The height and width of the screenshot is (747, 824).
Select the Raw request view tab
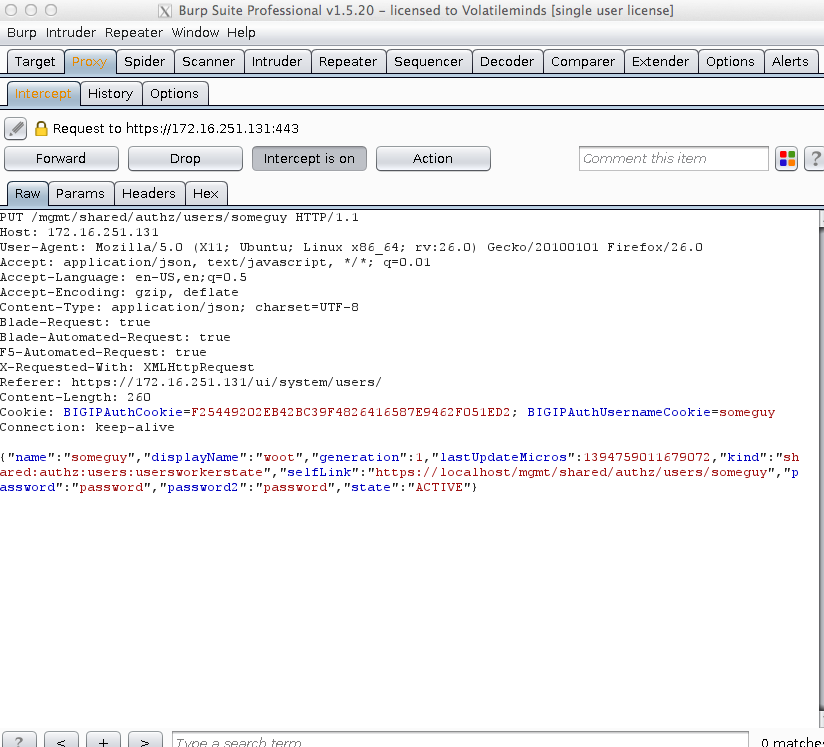[x=27, y=193]
